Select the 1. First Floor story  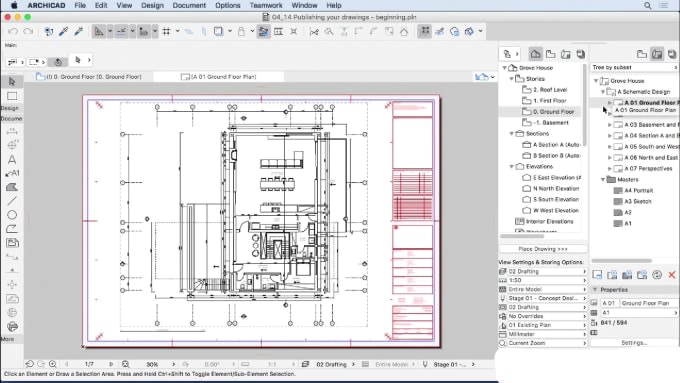[x=549, y=101]
